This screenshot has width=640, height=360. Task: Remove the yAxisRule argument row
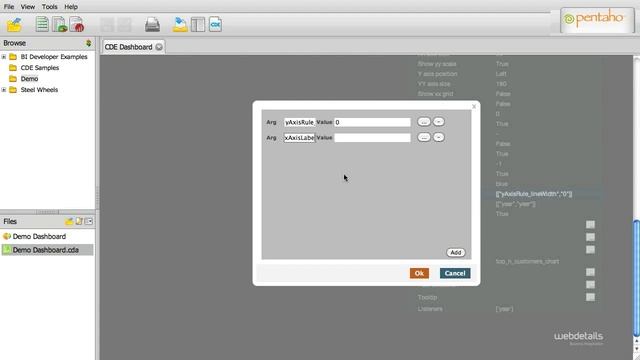pyautogui.click(x=439, y=122)
